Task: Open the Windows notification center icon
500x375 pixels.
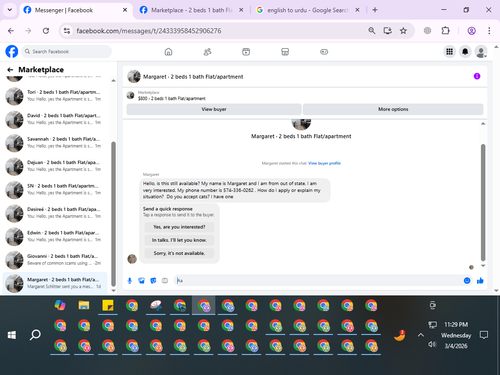Action: [484, 335]
